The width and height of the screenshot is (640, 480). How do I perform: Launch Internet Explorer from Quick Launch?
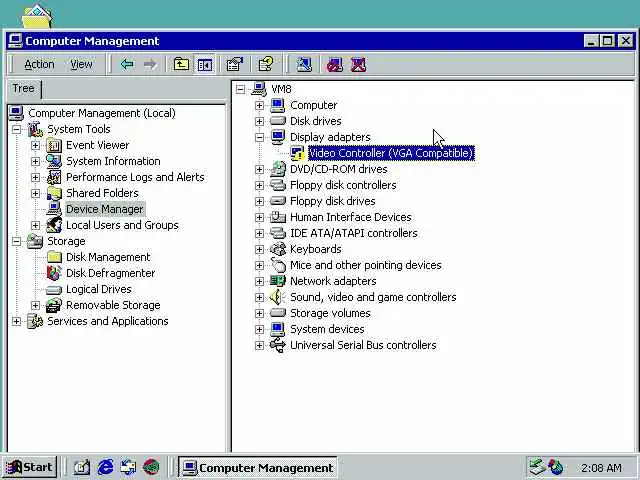coord(105,467)
